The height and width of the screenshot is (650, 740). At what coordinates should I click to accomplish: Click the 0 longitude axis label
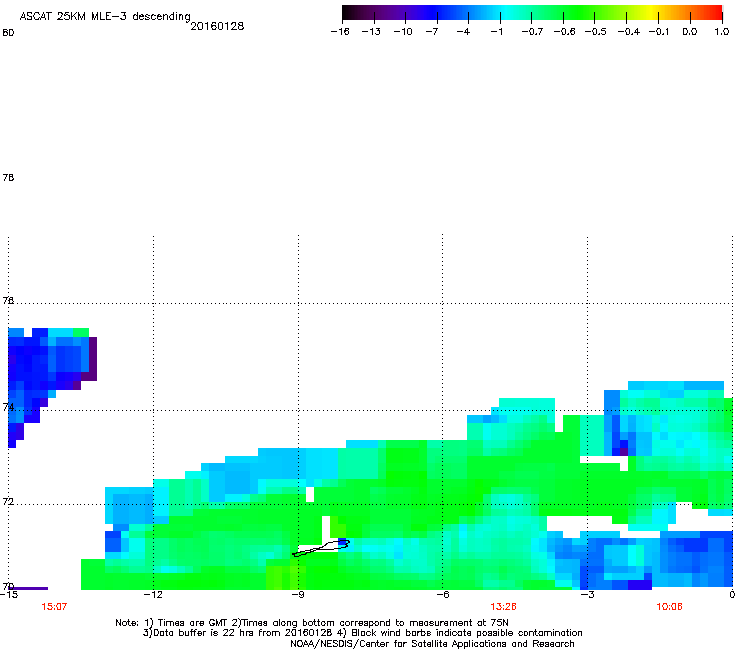(x=732, y=595)
